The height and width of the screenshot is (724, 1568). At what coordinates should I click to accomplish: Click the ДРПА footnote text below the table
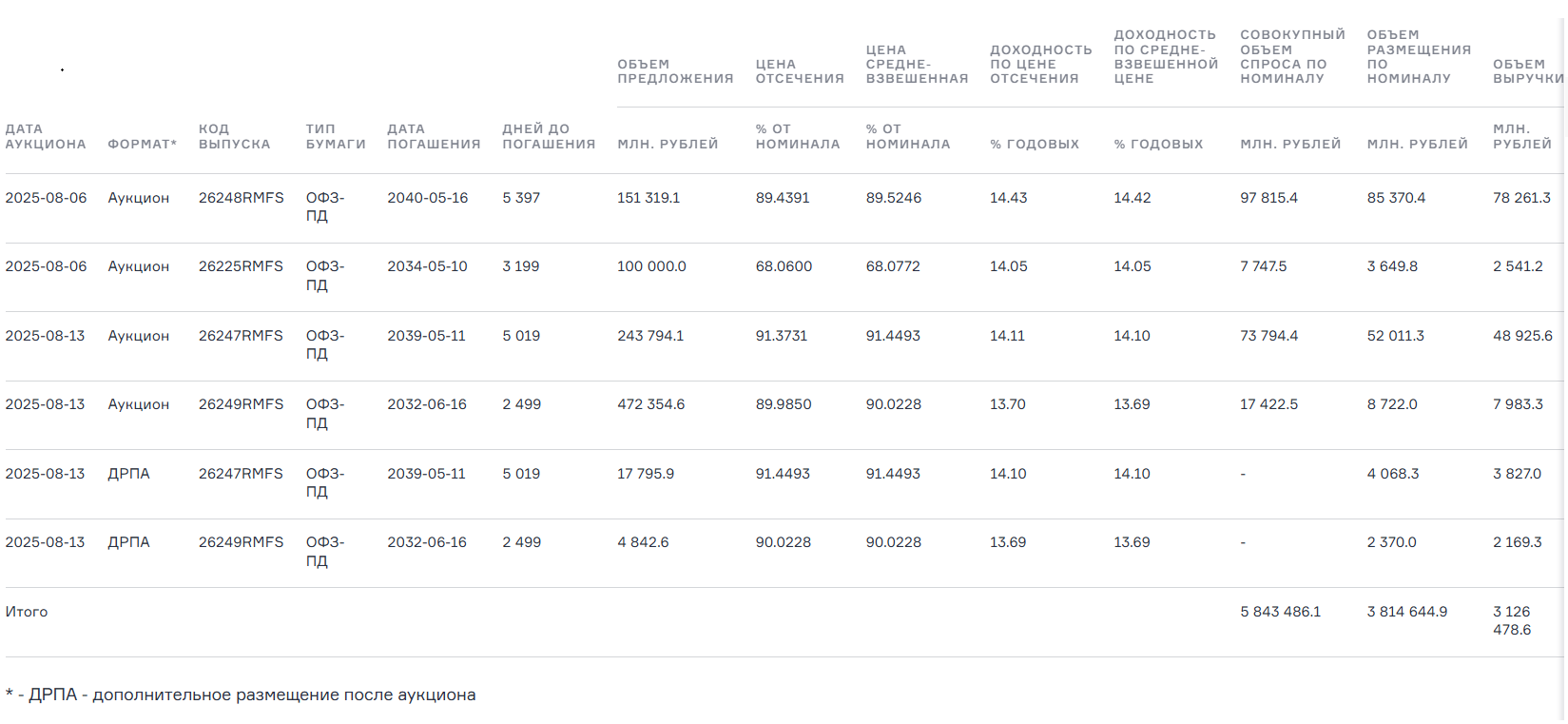pos(241,695)
